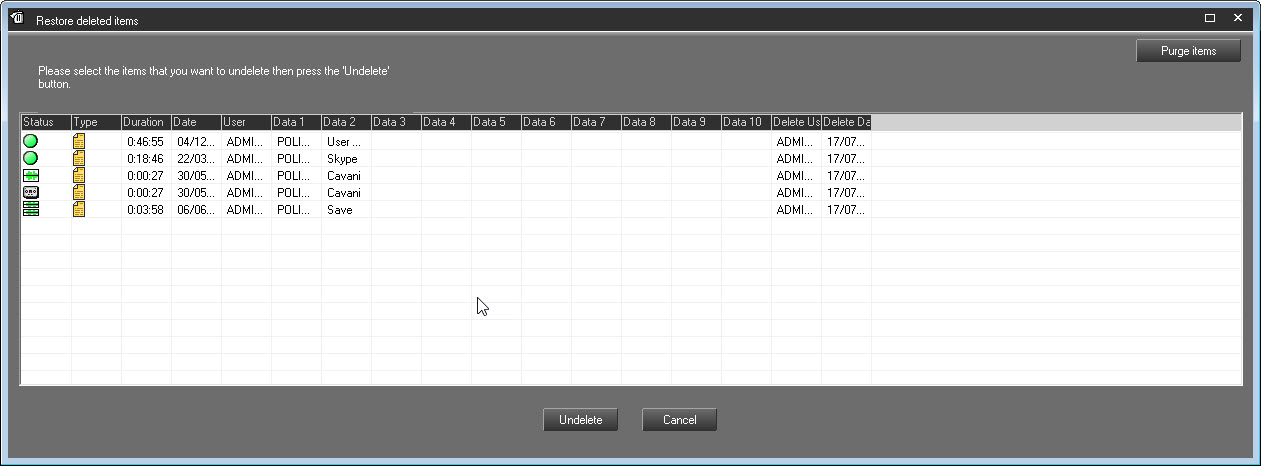The image size is (1261, 466).
Task: Click document type icon of Skype record
Action: [79, 158]
